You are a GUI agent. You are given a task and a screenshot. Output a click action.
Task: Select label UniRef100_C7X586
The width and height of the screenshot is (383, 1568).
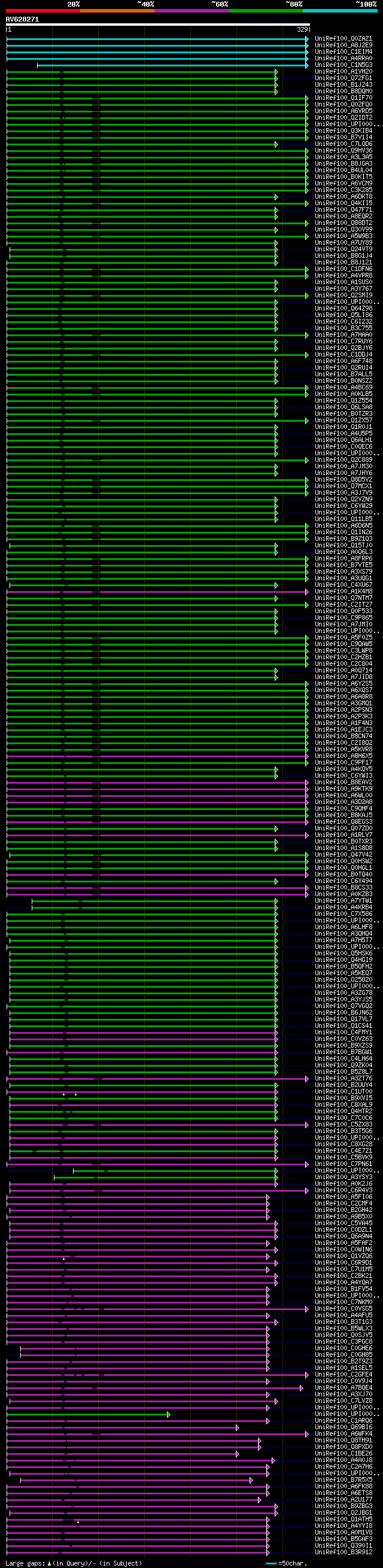(344, 914)
